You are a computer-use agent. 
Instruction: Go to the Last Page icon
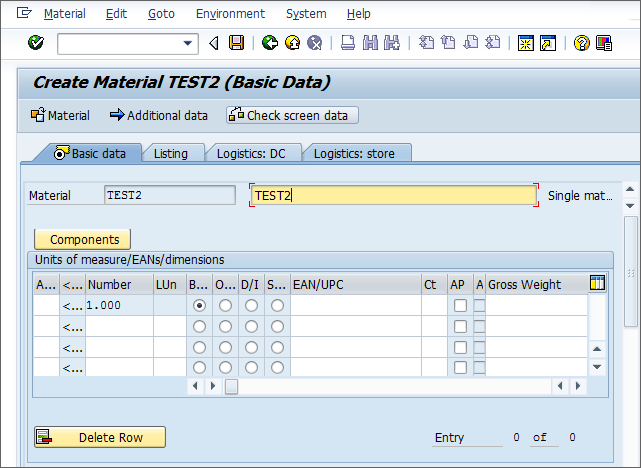(493, 43)
